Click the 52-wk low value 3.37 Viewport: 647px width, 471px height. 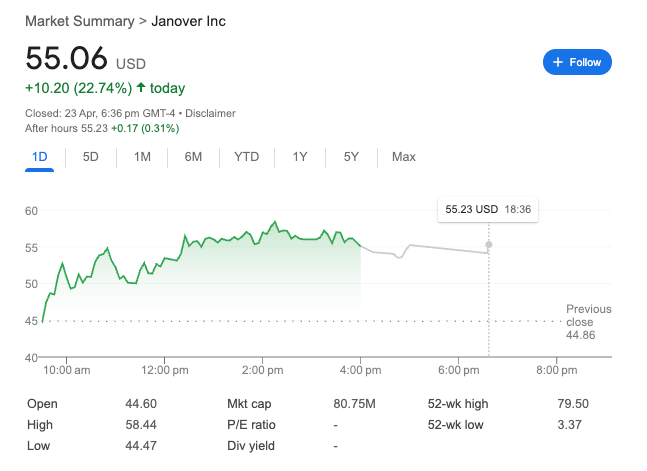pyautogui.click(x=569, y=425)
